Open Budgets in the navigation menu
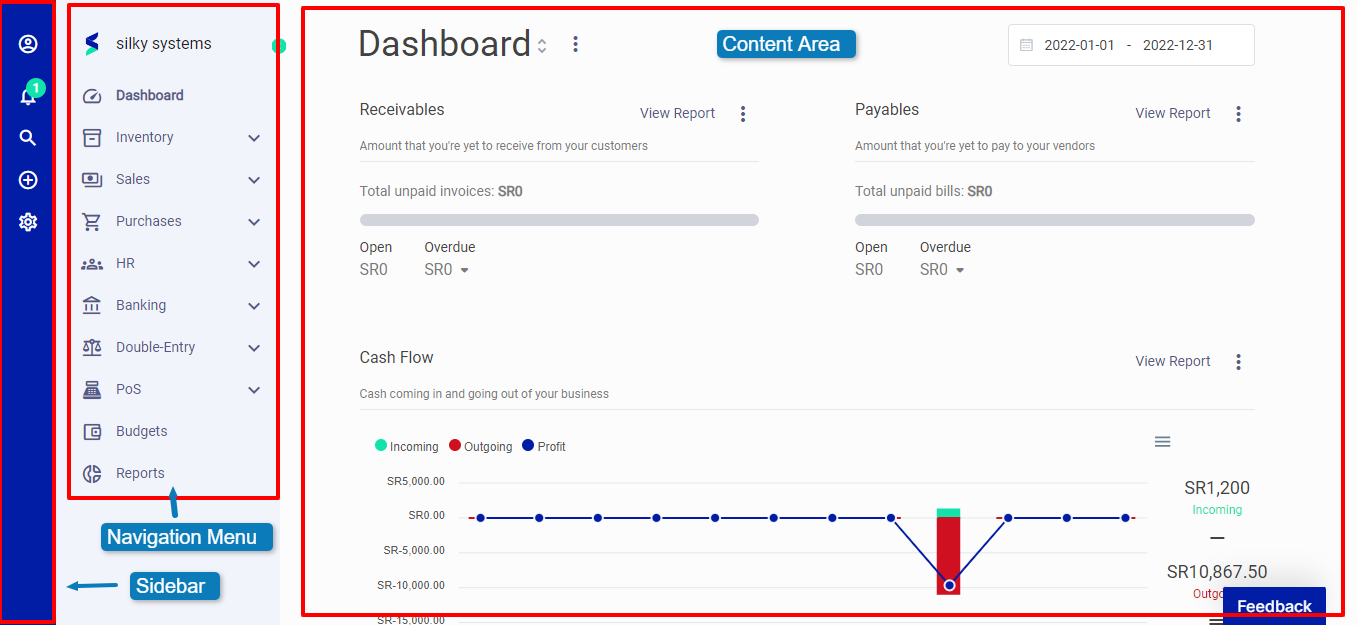Viewport: 1358px width, 625px height. click(x=141, y=432)
